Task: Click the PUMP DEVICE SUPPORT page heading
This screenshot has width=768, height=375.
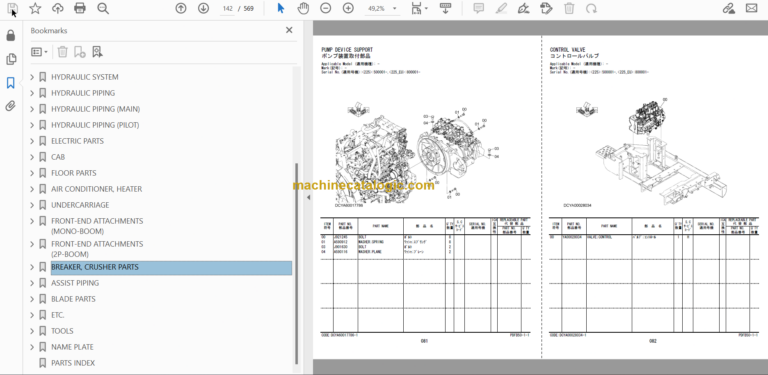Action: (x=347, y=49)
